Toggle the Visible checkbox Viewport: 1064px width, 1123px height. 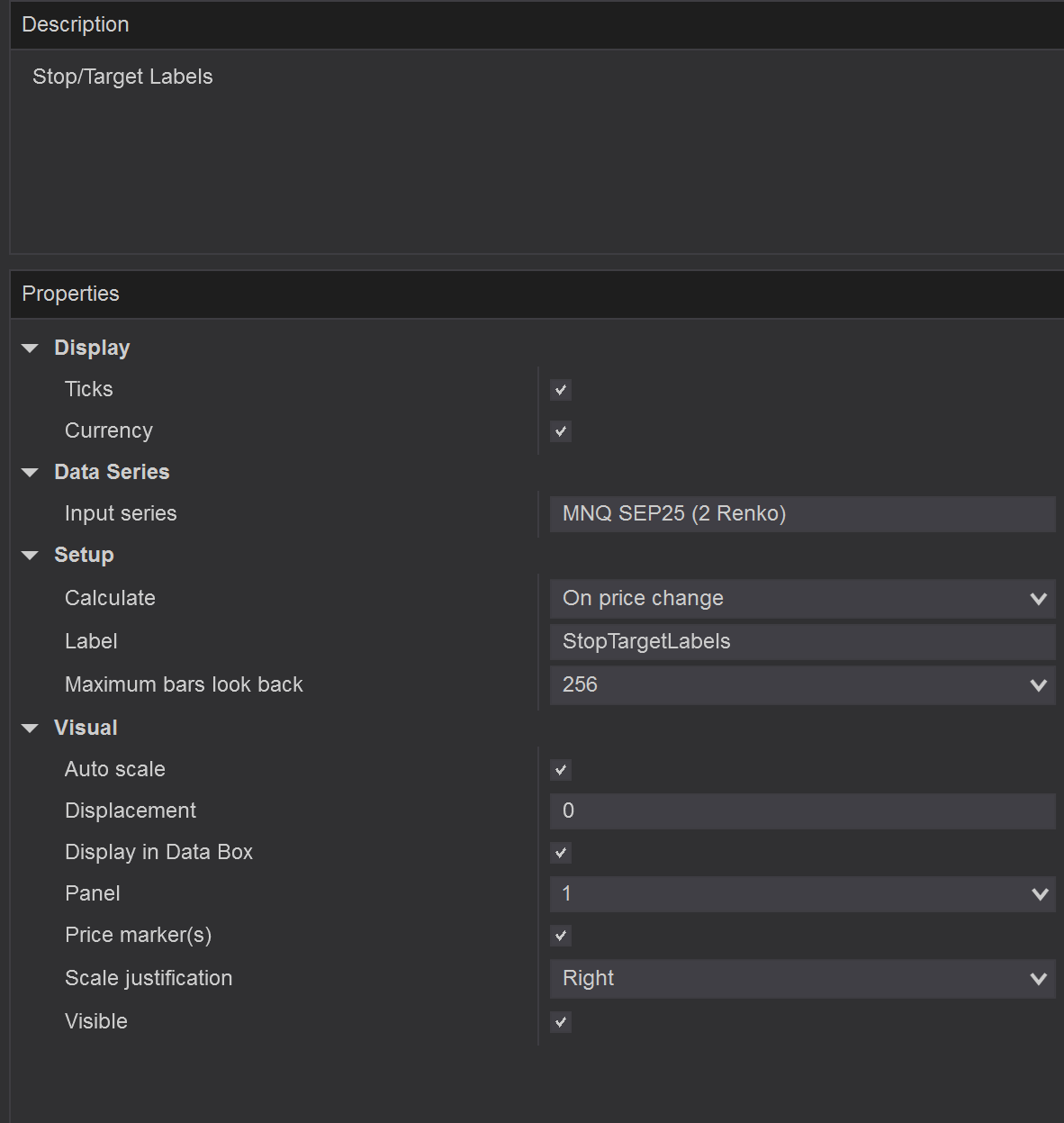[561, 1022]
